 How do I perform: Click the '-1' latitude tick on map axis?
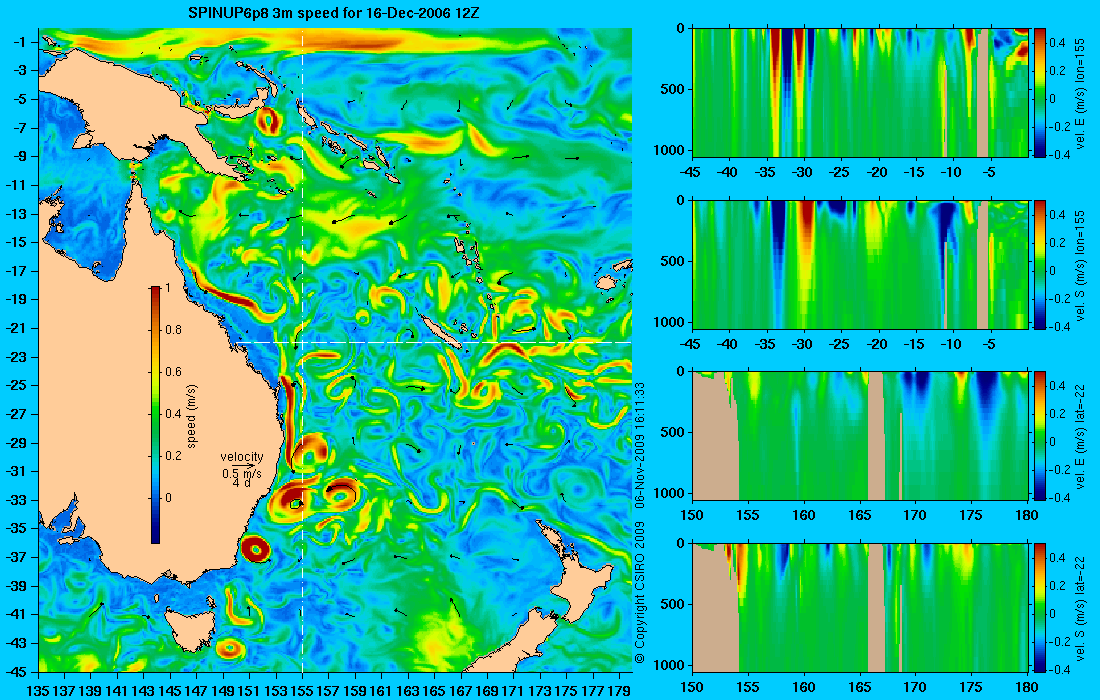(x=20, y=42)
